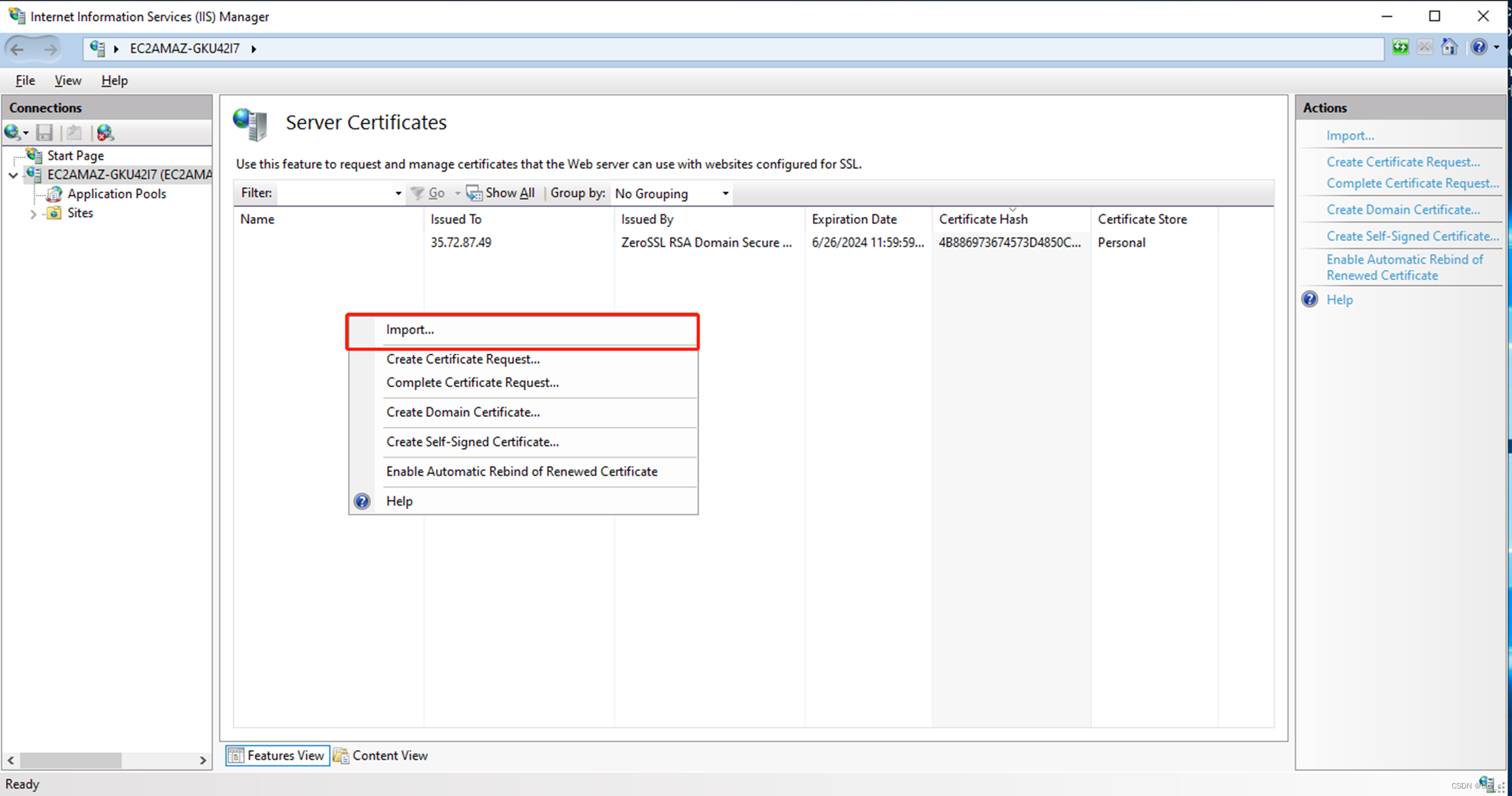Choose Import... from the context menu
The image size is (1512, 796).
[410, 330]
